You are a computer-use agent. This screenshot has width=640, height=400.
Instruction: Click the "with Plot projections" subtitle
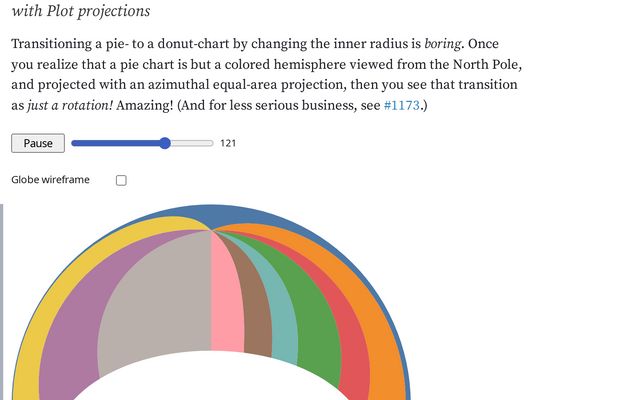(x=81, y=11)
